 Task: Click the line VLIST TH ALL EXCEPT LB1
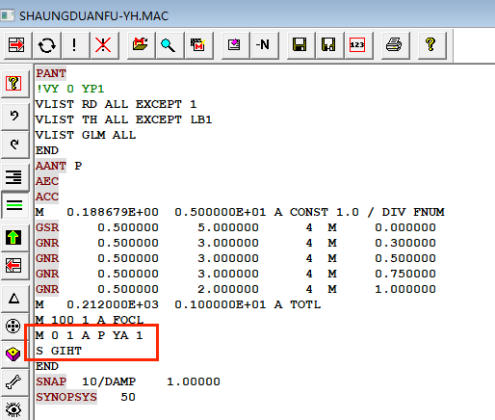pos(124,120)
